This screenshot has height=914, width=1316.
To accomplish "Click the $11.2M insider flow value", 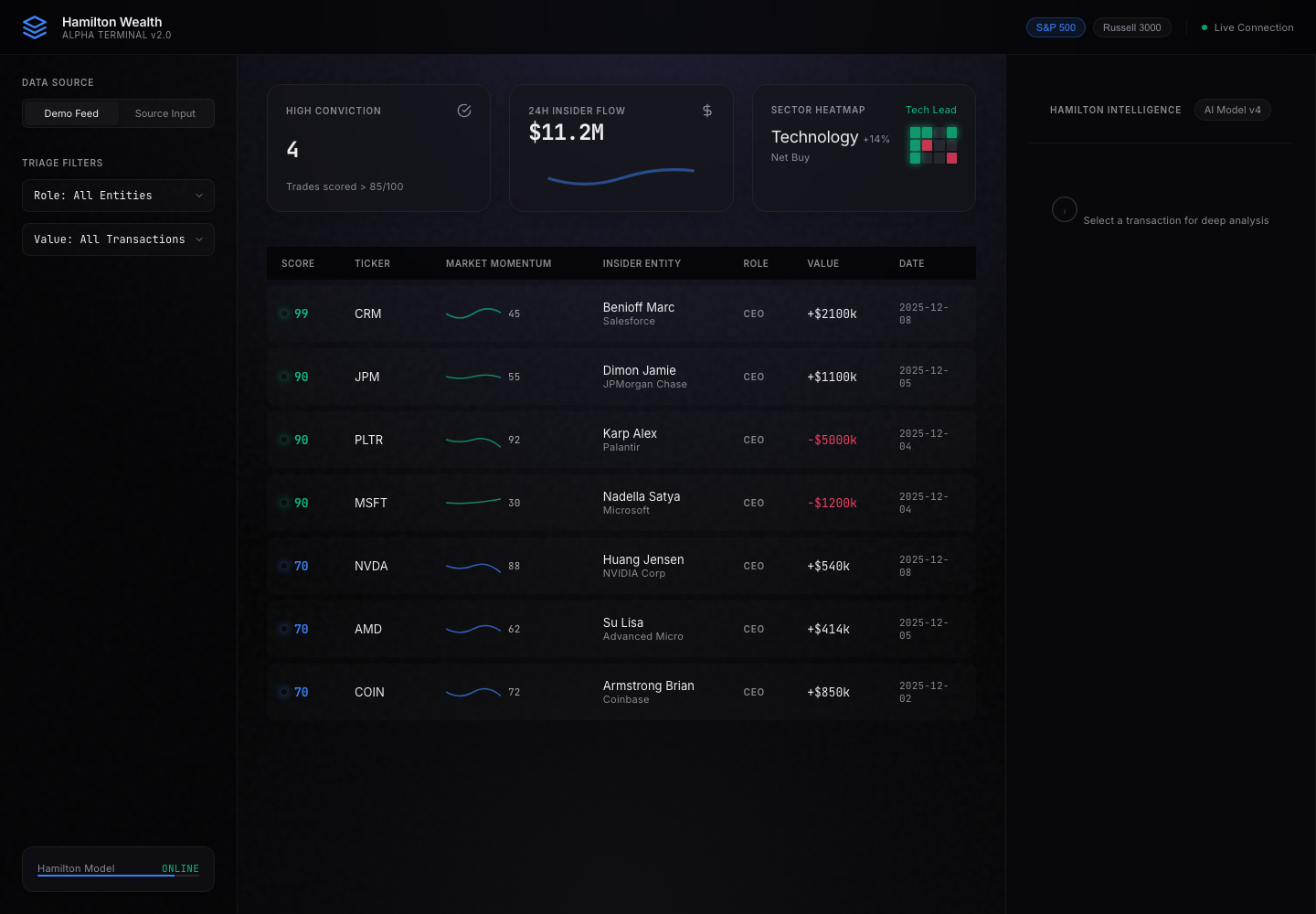I will click(567, 133).
